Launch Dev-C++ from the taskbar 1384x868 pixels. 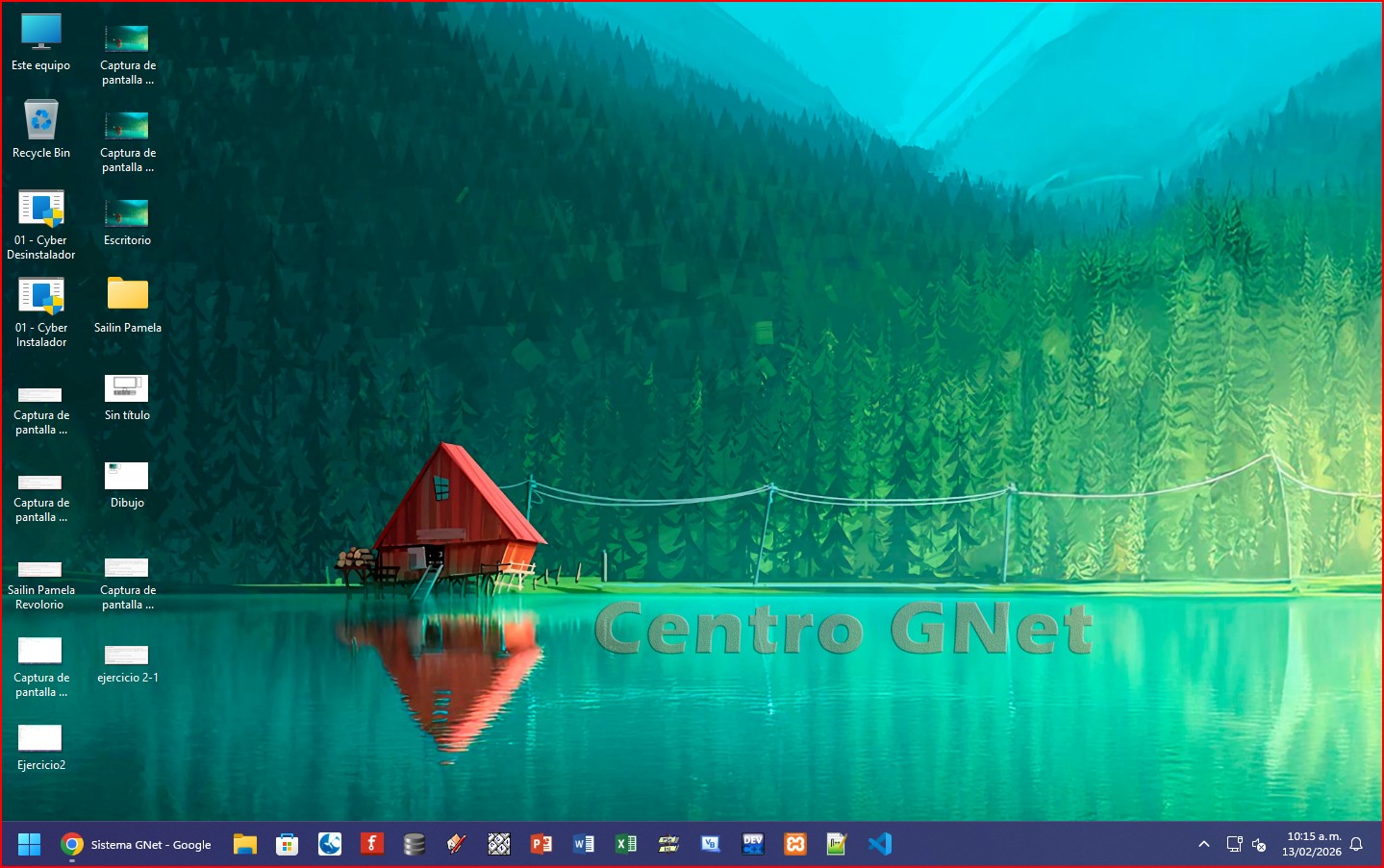[753, 844]
